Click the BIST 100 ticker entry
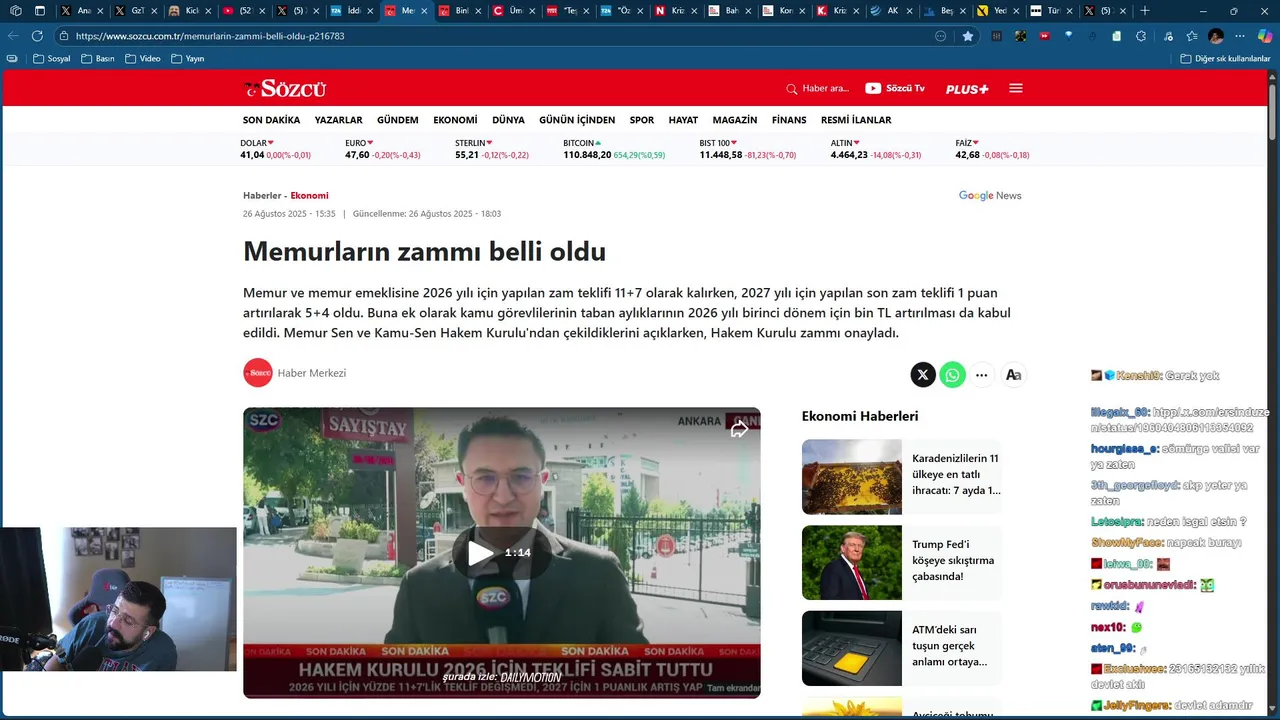The image size is (1280, 720). (748, 149)
